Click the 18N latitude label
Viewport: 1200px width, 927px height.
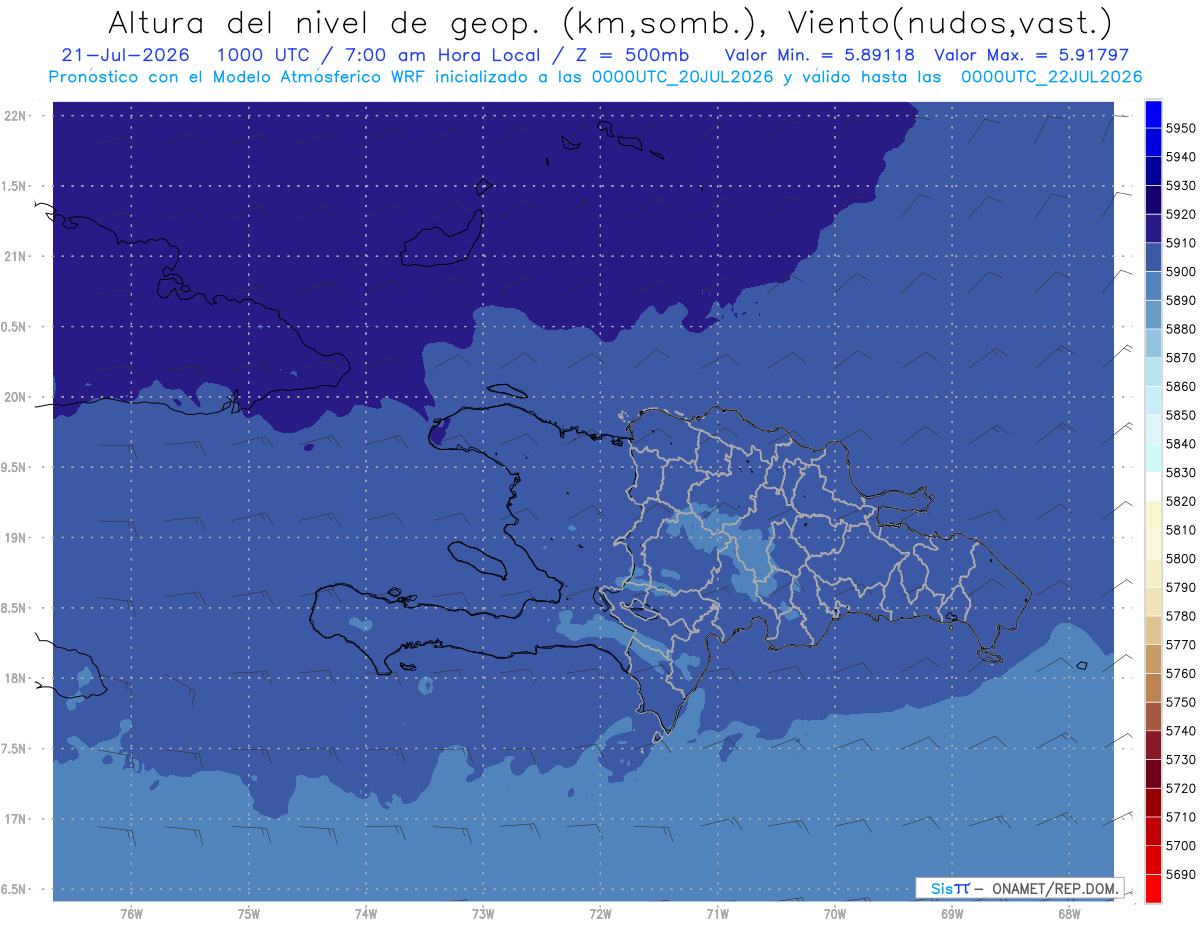17,679
